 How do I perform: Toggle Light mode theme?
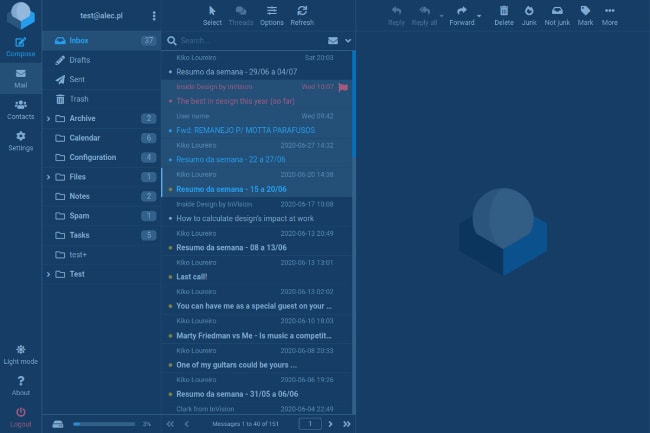pos(20,353)
